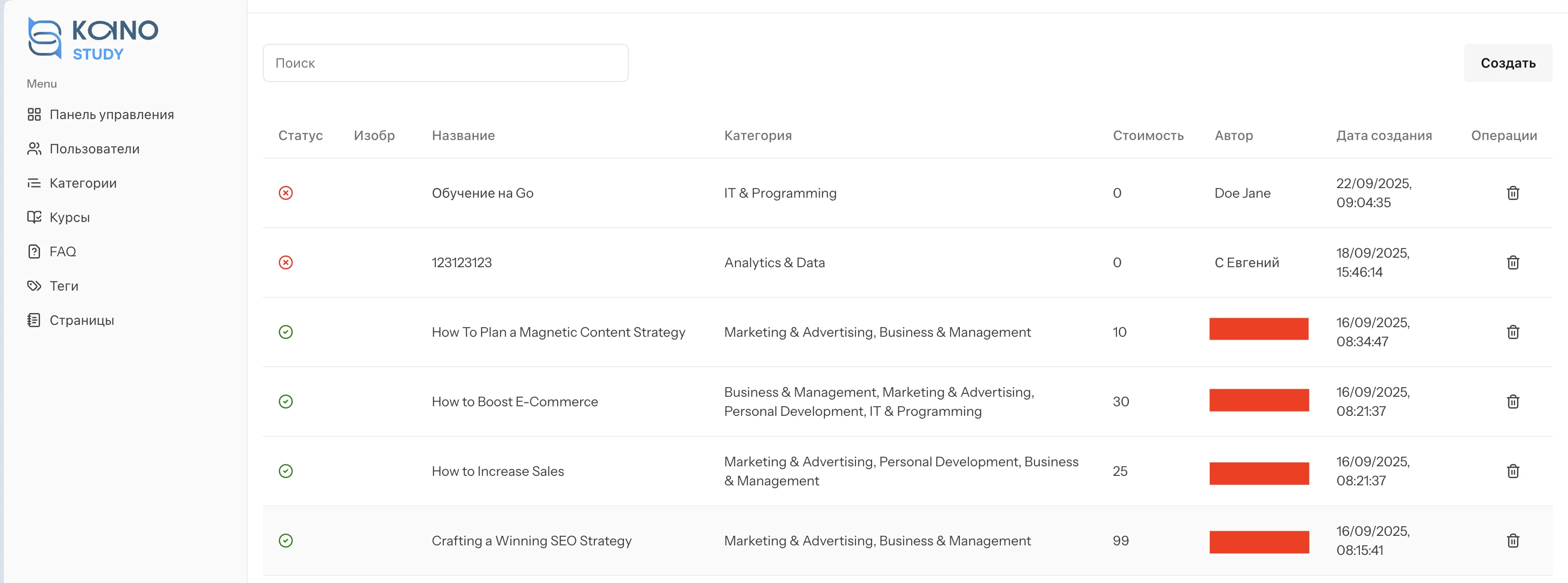
Task: Click the Стоимость column header
Action: pyautogui.click(x=1147, y=136)
